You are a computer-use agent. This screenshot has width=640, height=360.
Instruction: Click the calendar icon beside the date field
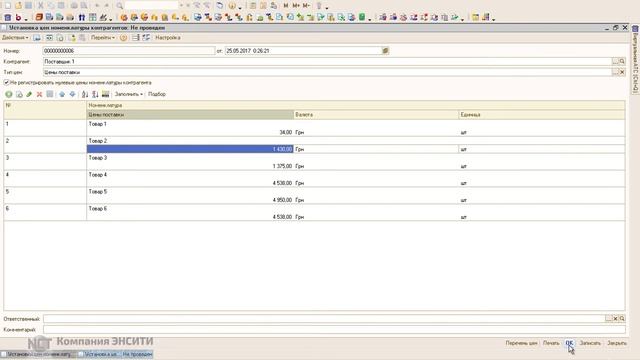click(x=385, y=51)
